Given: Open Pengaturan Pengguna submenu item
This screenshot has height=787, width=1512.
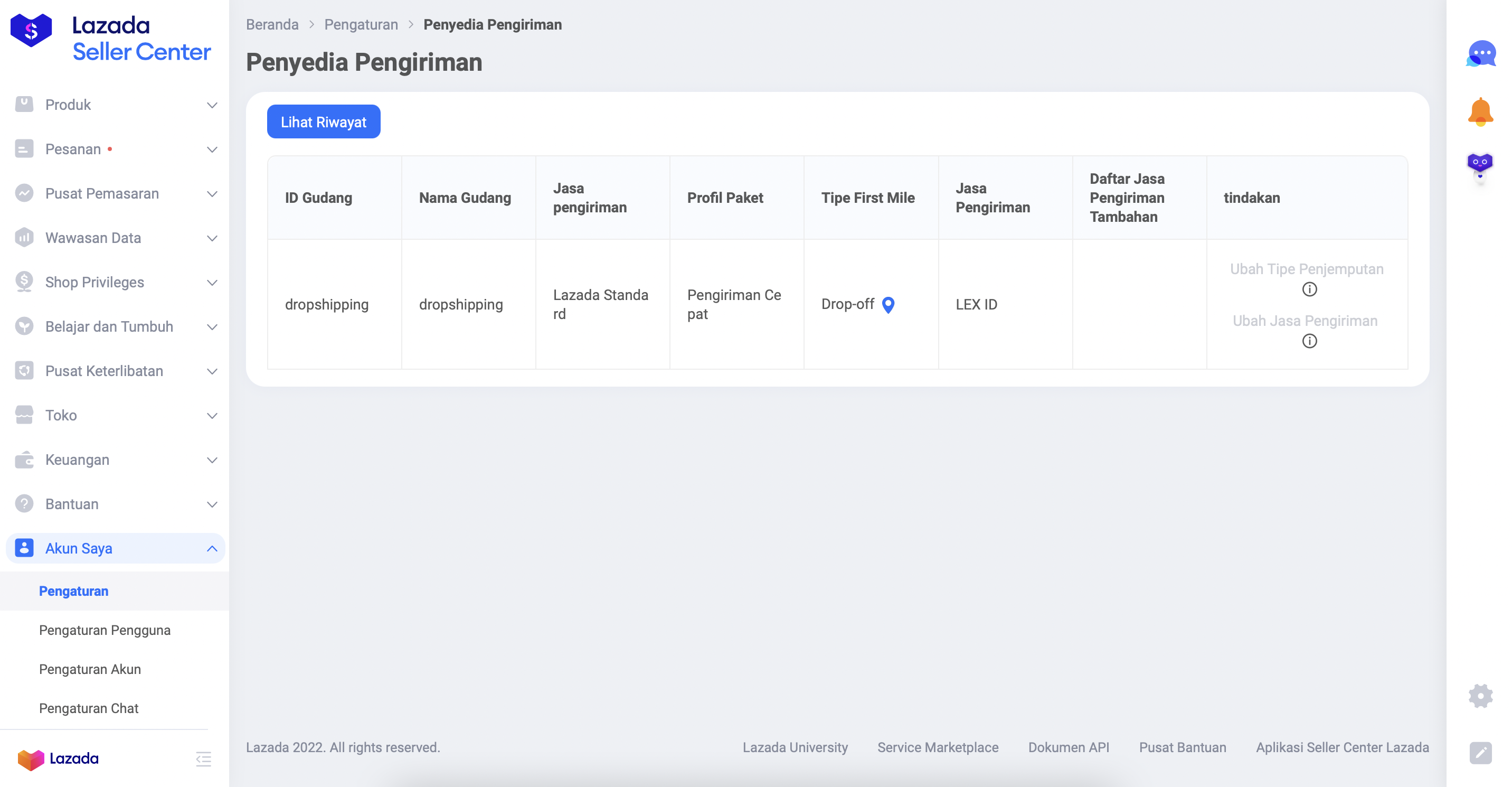Looking at the screenshot, I should coord(105,630).
